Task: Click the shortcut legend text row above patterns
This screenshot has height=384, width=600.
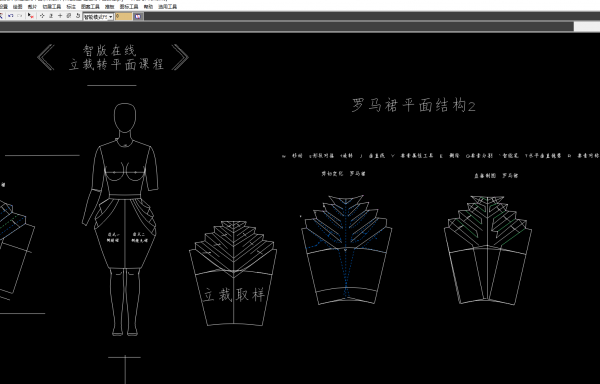Action: point(440,156)
